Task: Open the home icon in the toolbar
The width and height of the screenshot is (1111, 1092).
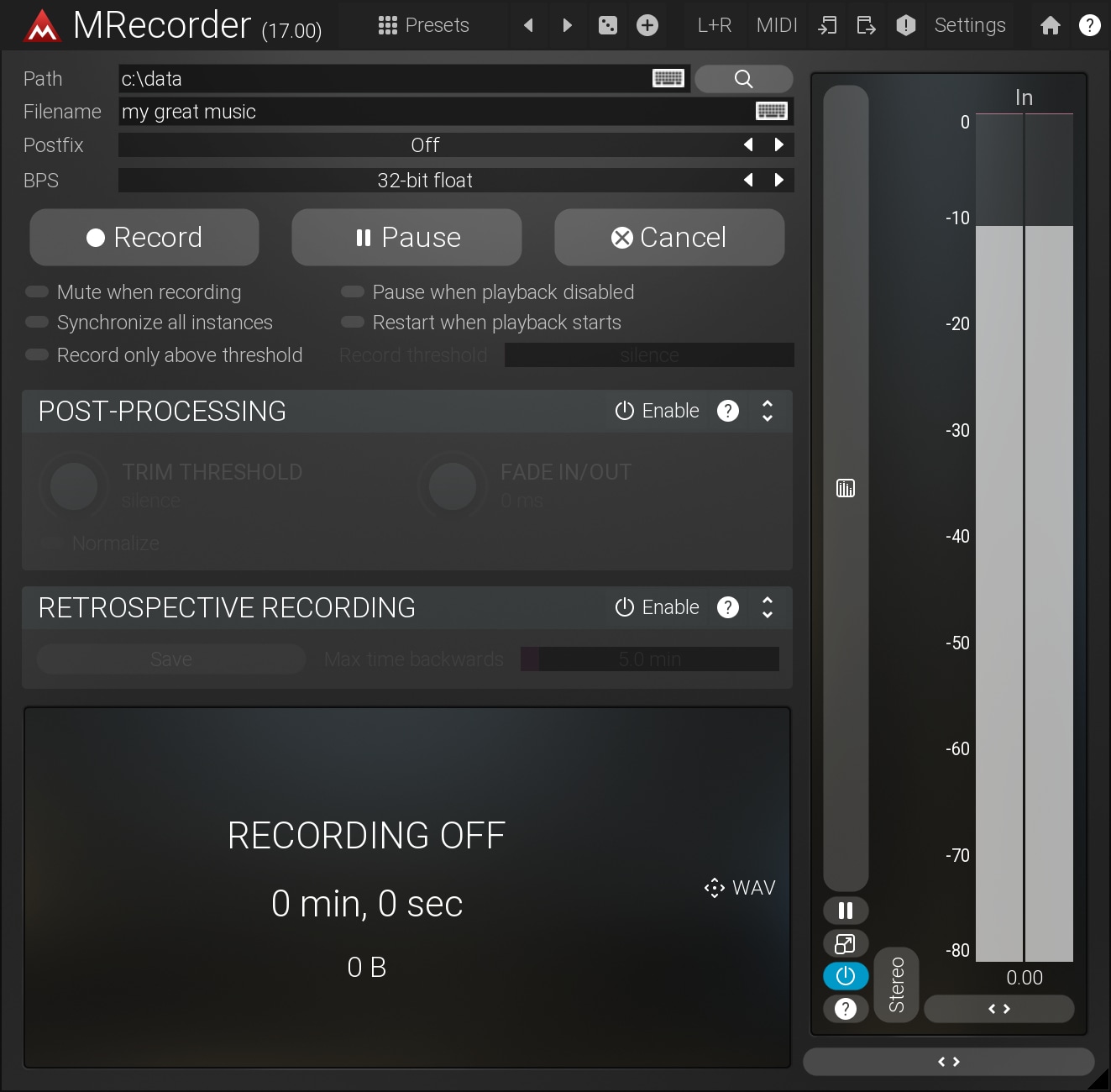Action: [x=1050, y=25]
